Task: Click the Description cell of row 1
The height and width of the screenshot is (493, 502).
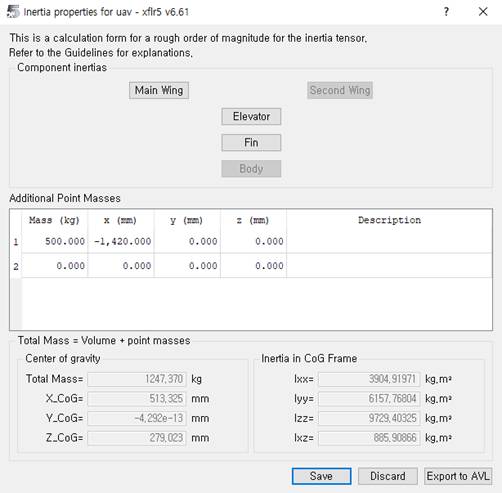Action: click(x=389, y=241)
